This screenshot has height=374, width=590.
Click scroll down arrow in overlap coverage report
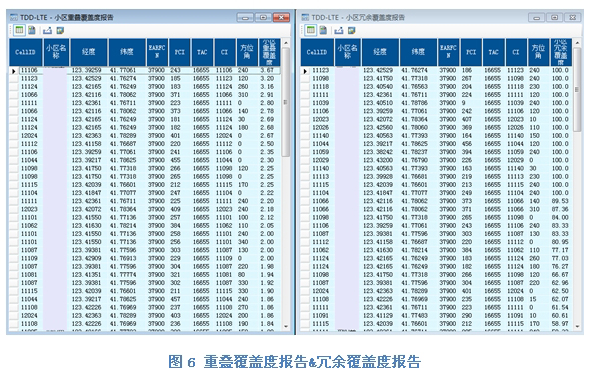(x=286, y=326)
